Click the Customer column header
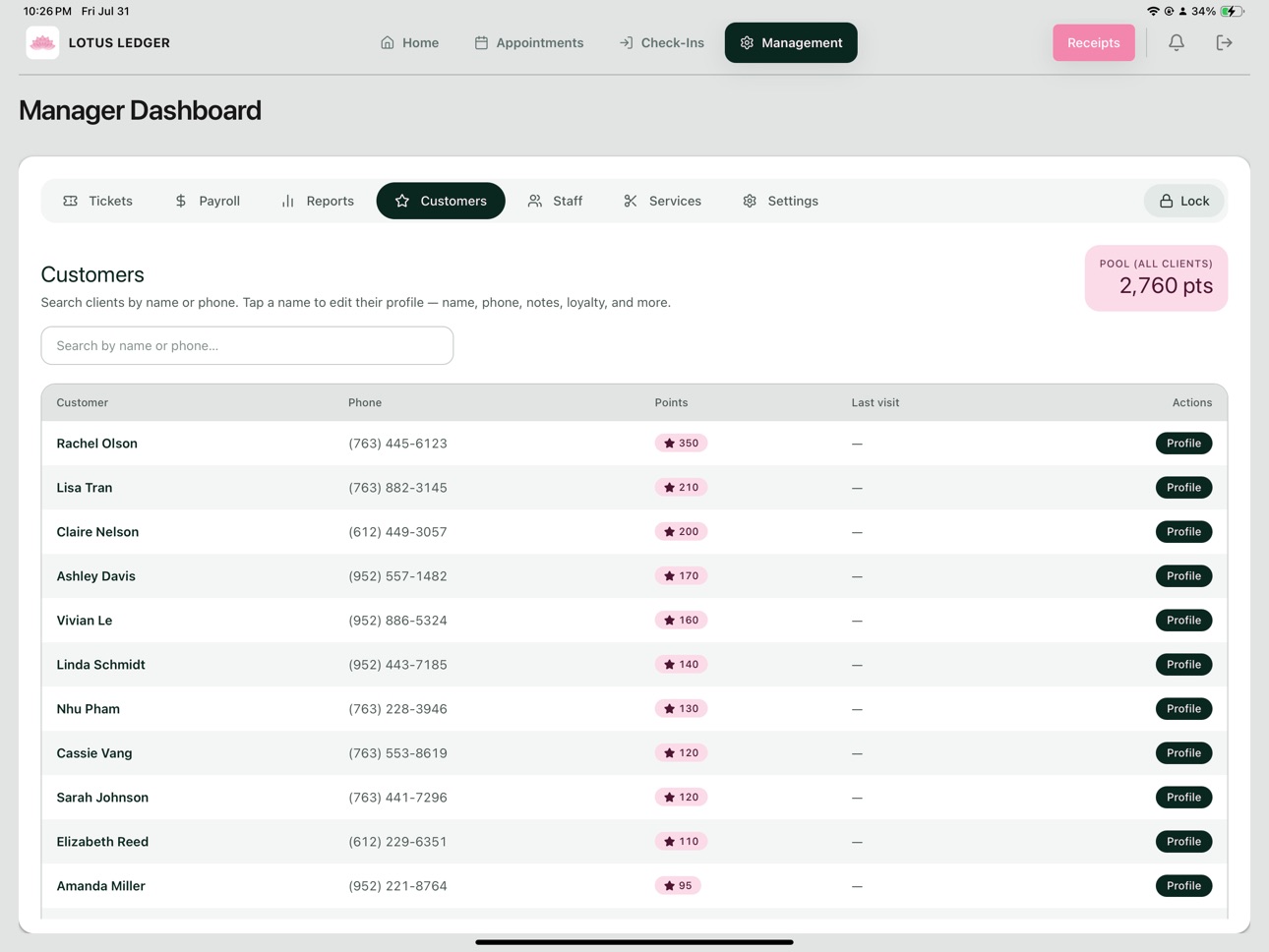 tap(83, 402)
